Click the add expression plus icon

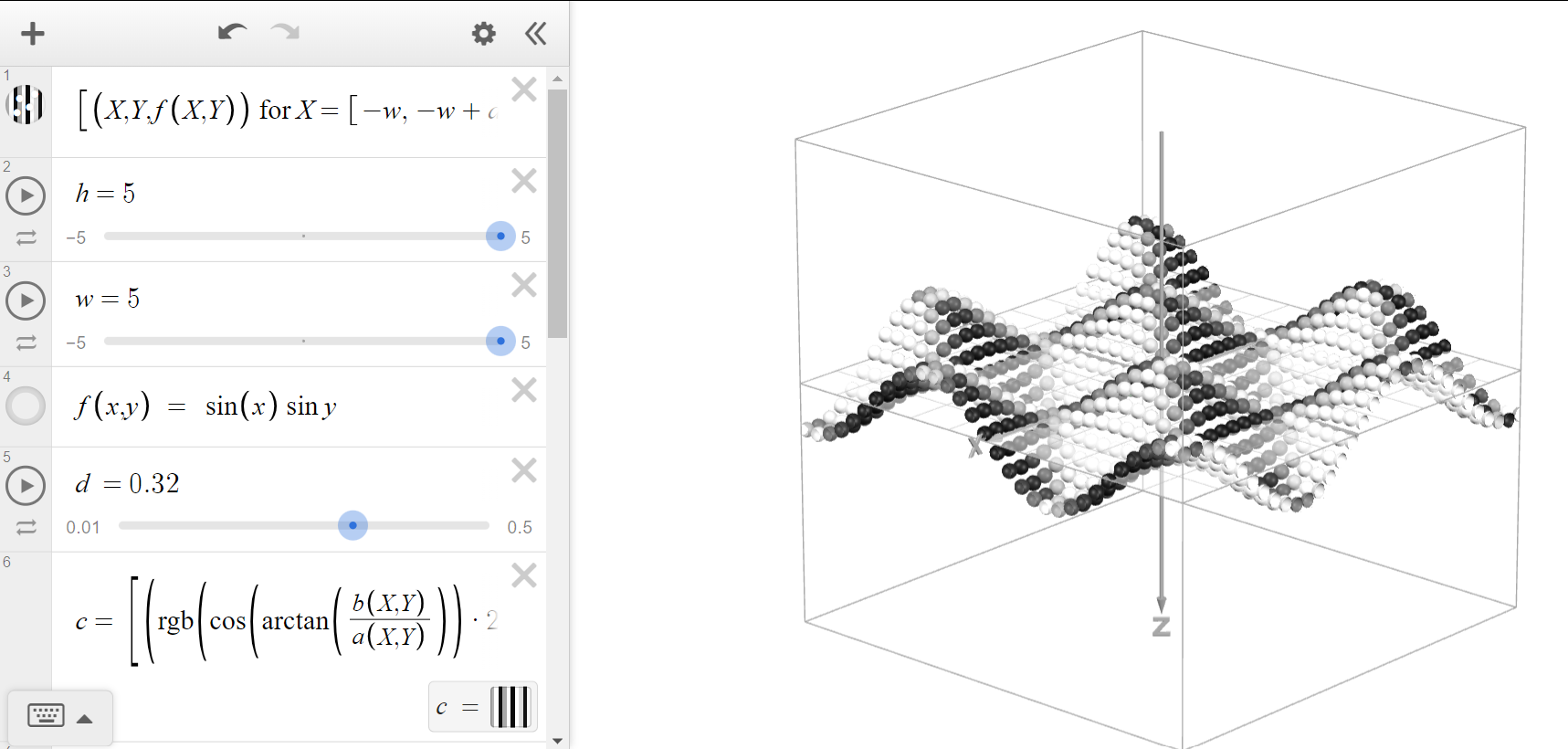pyautogui.click(x=33, y=34)
